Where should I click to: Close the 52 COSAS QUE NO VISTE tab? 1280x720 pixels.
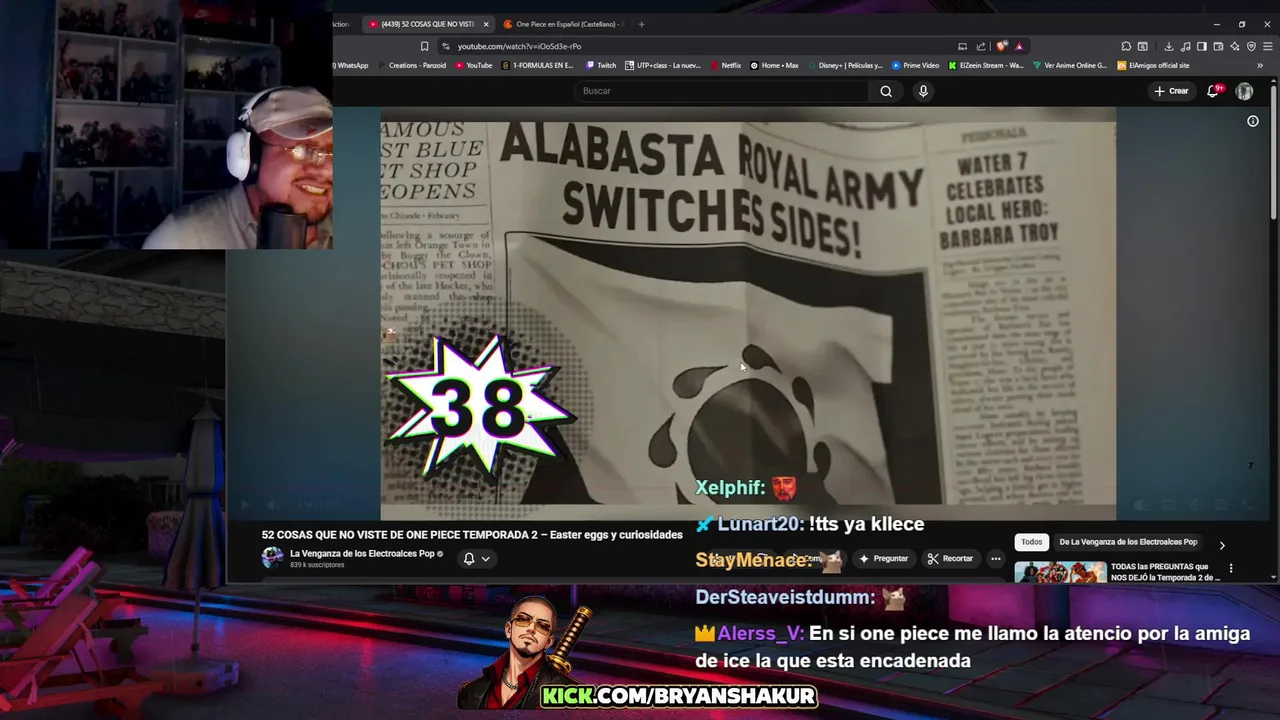click(486, 24)
